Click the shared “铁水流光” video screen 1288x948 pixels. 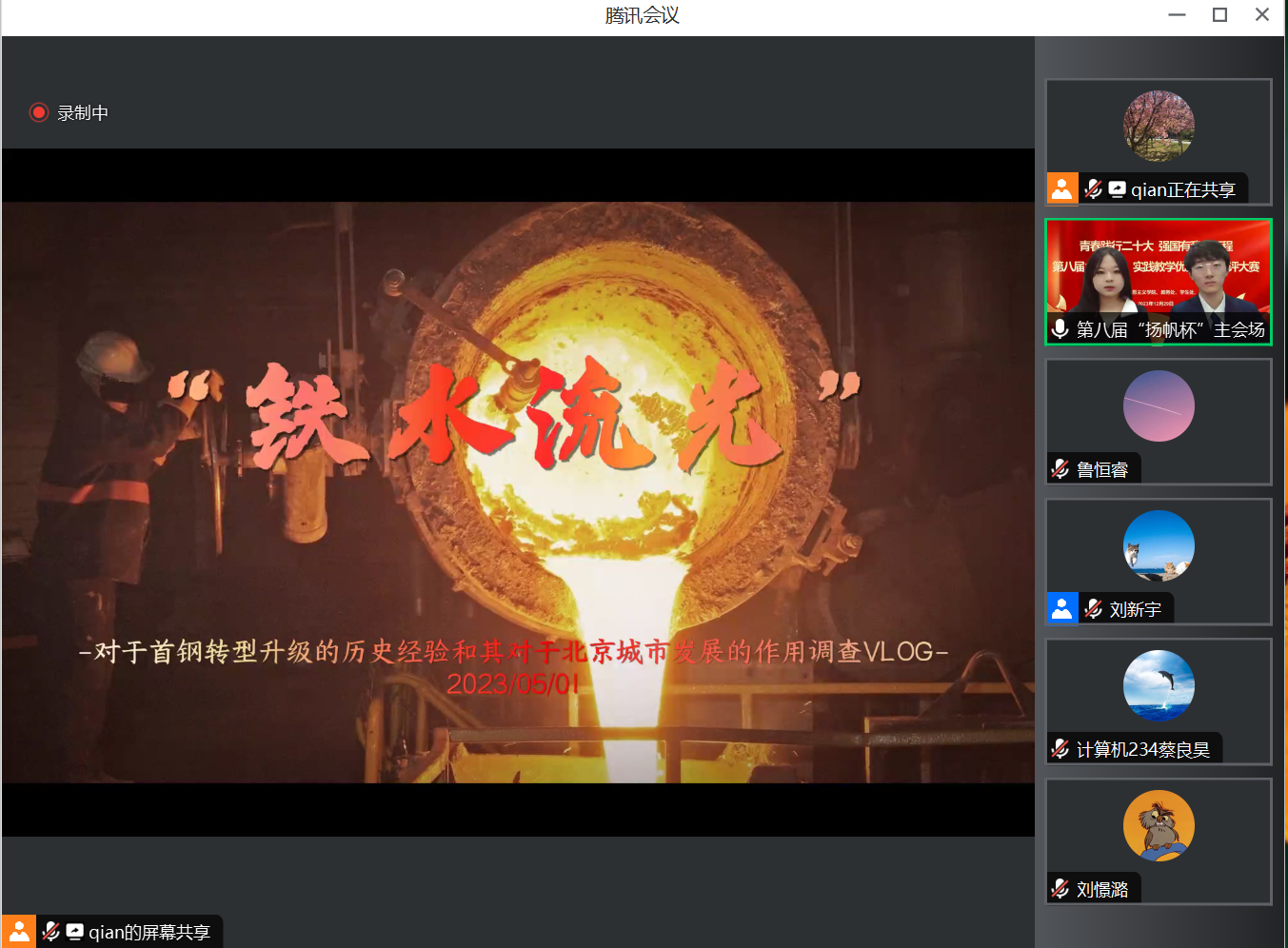pyautogui.click(x=518, y=492)
